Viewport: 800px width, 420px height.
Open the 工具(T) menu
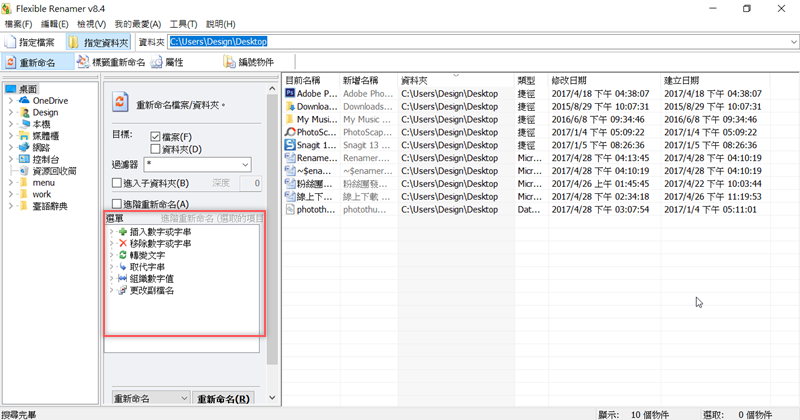click(x=183, y=24)
